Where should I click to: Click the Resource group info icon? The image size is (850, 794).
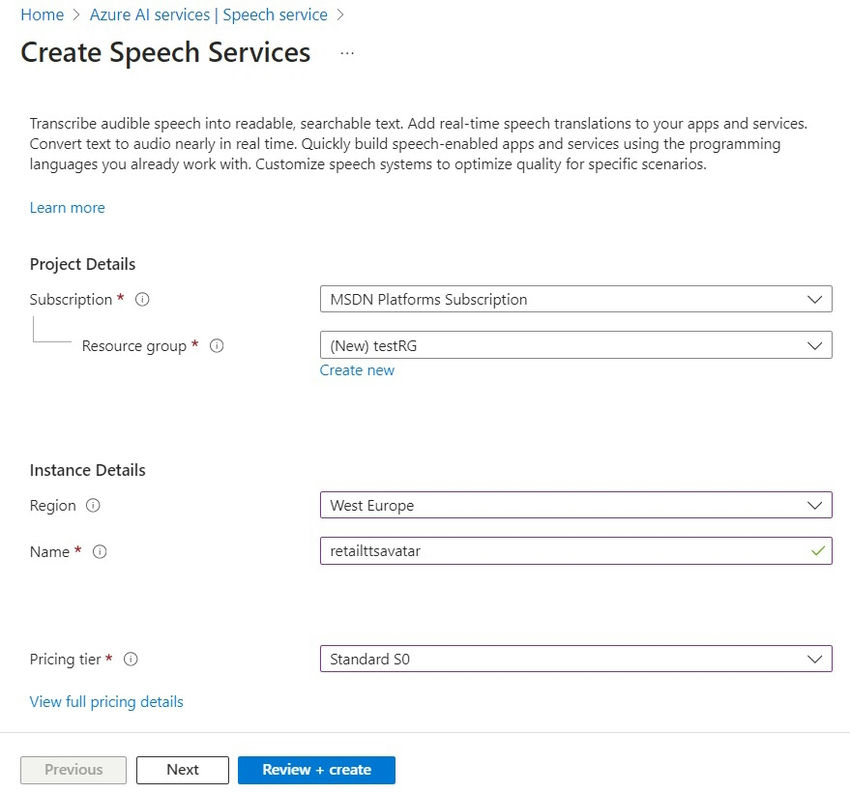click(x=216, y=346)
